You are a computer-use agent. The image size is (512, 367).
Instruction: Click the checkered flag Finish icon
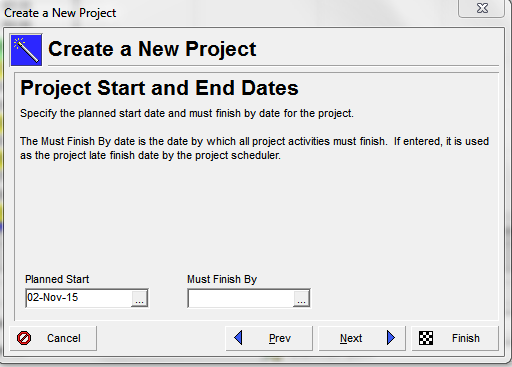(x=426, y=338)
